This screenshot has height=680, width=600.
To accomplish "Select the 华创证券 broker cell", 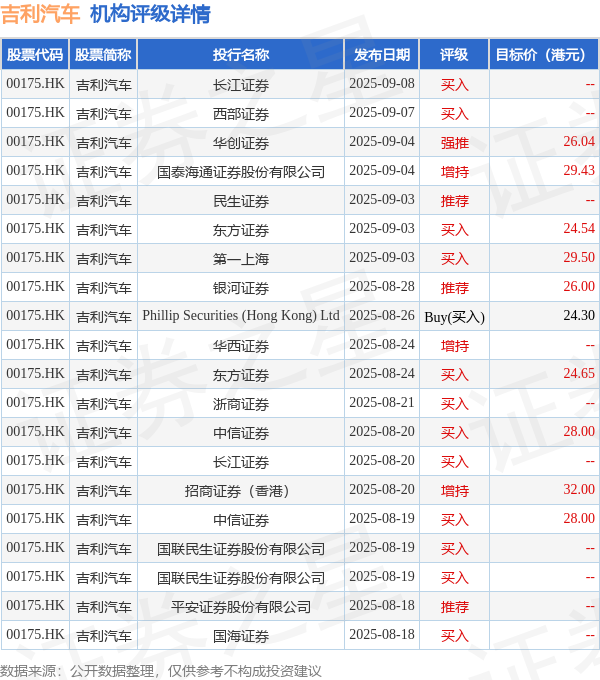I will [241, 143].
